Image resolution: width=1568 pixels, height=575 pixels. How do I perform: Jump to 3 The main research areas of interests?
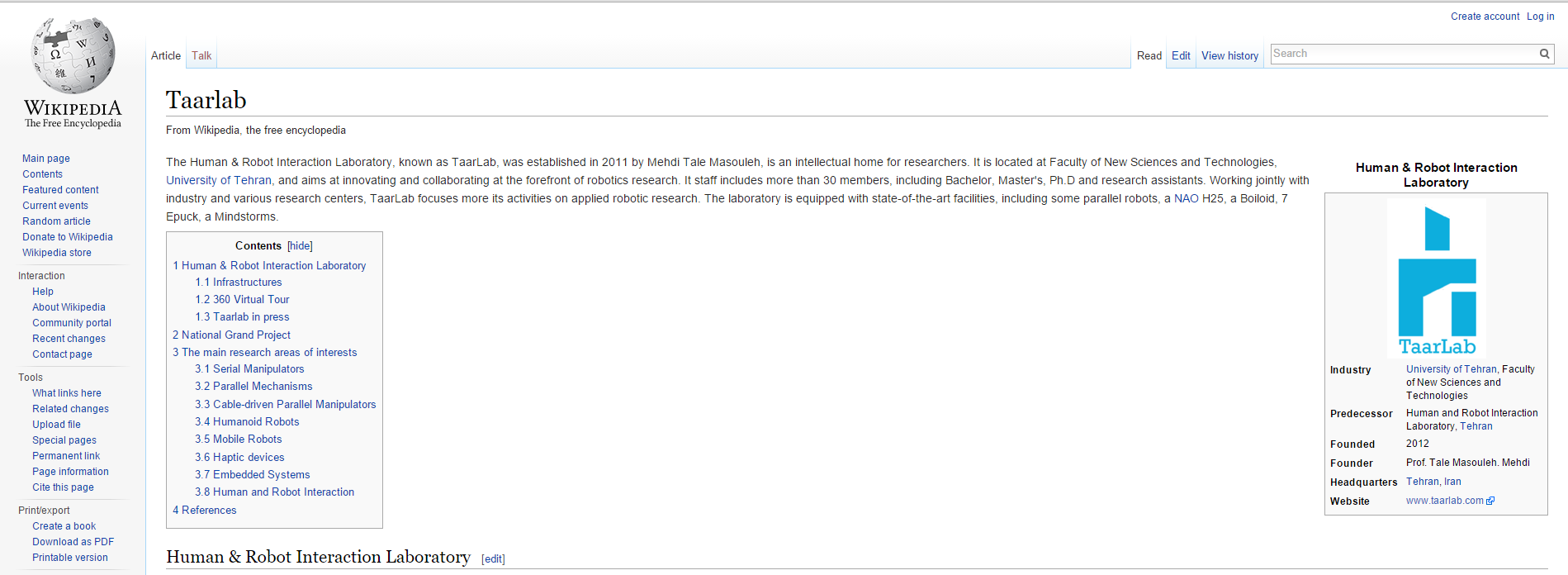pyautogui.click(x=264, y=353)
